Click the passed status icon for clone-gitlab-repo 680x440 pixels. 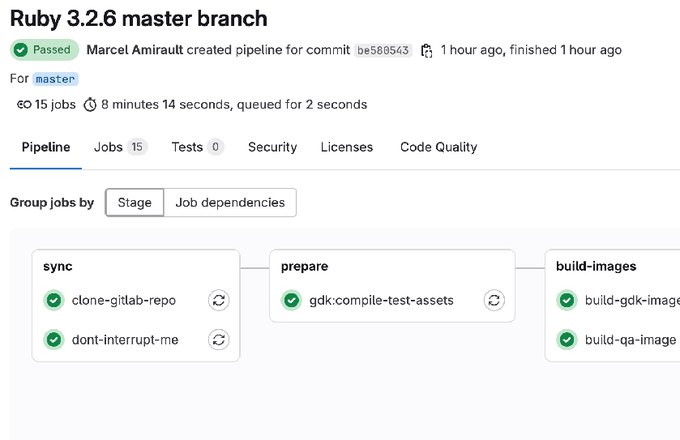(54, 300)
